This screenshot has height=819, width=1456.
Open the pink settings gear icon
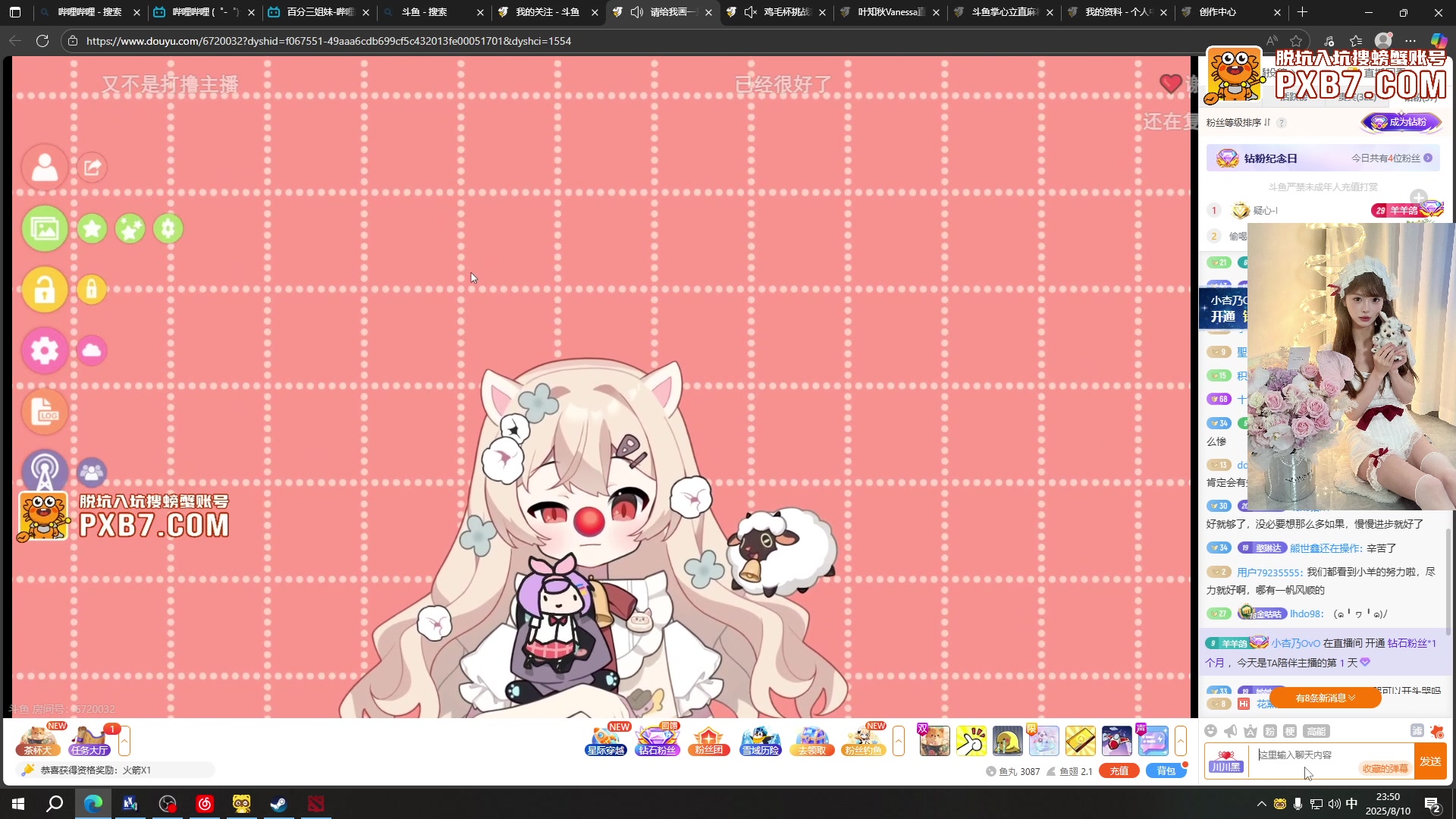tap(45, 350)
